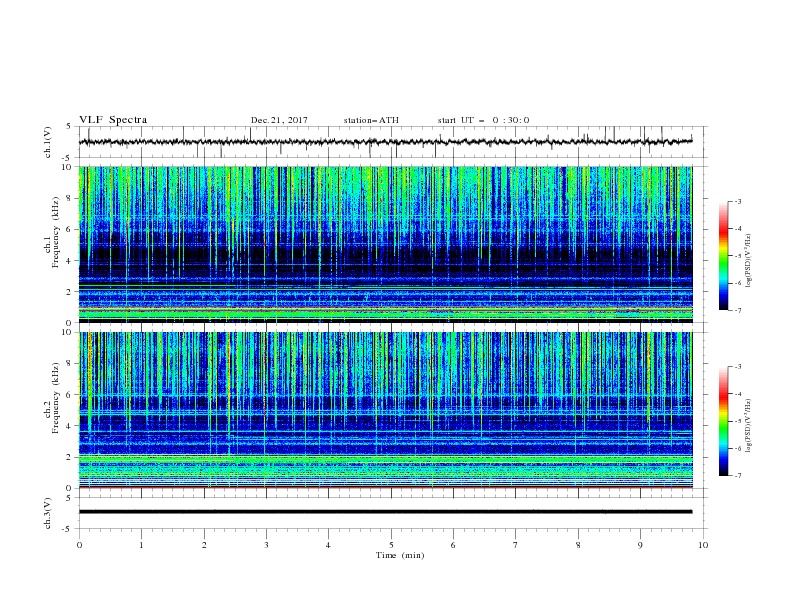
Task: Click tick label "9" on time axis
Action: point(640,545)
